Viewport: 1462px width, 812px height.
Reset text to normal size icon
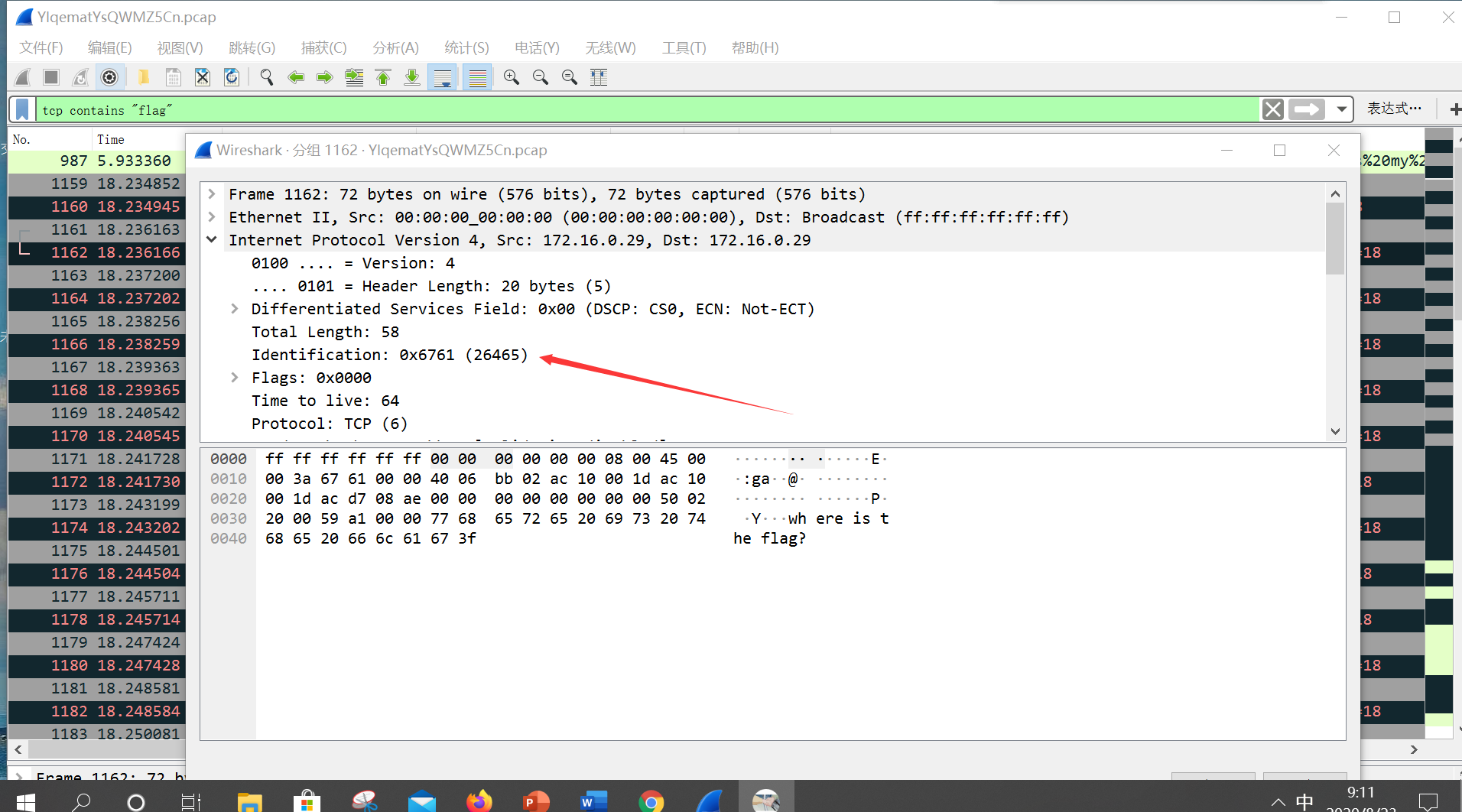[570, 77]
